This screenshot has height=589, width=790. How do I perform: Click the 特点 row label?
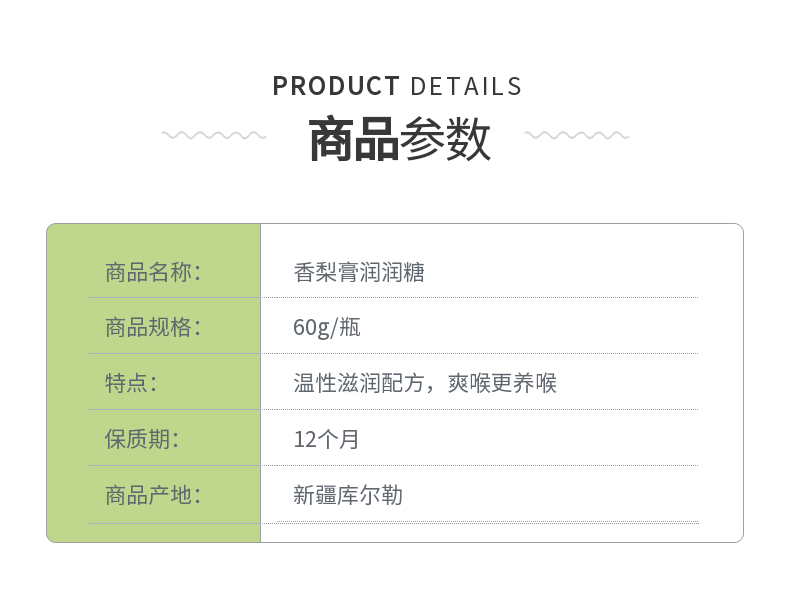[x=131, y=383]
